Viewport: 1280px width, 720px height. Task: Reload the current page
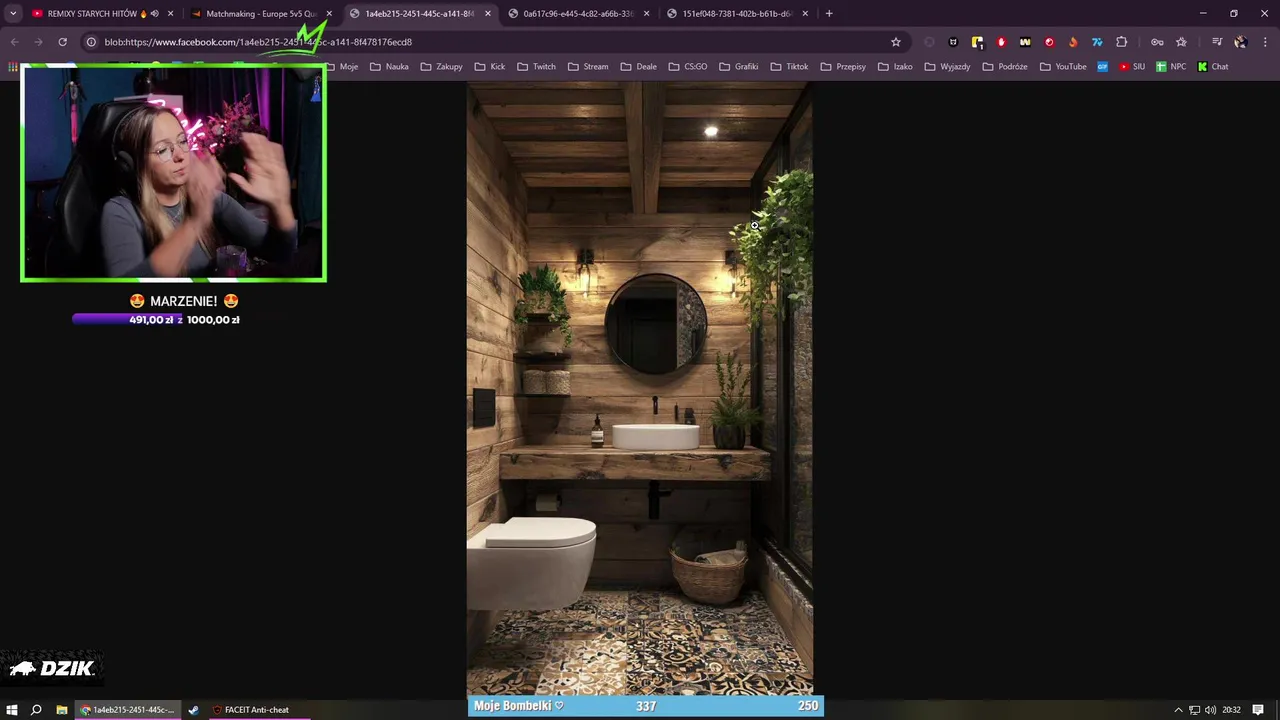(62, 42)
